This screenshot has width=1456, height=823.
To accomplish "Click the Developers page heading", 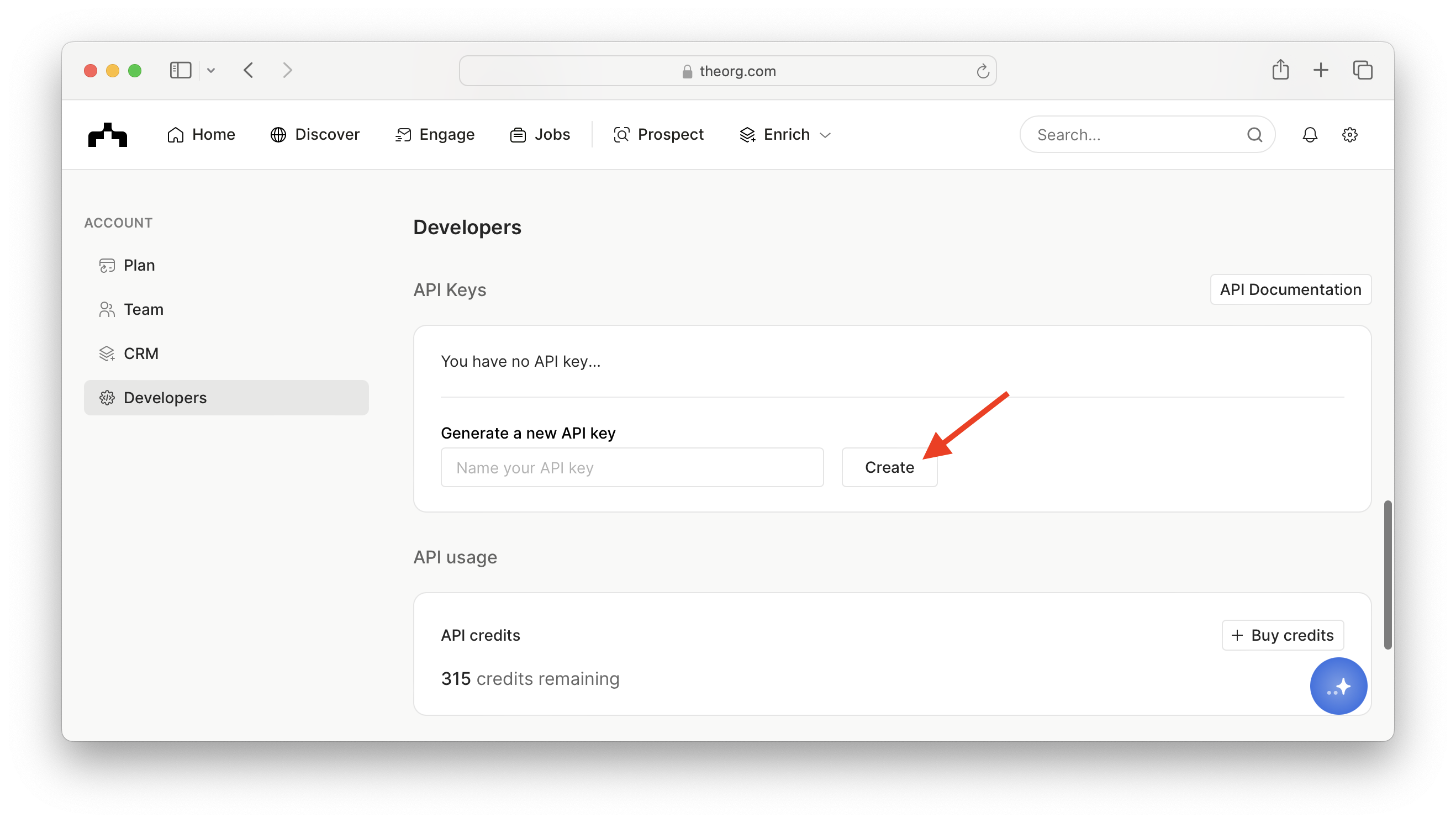I will tap(467, 227).
